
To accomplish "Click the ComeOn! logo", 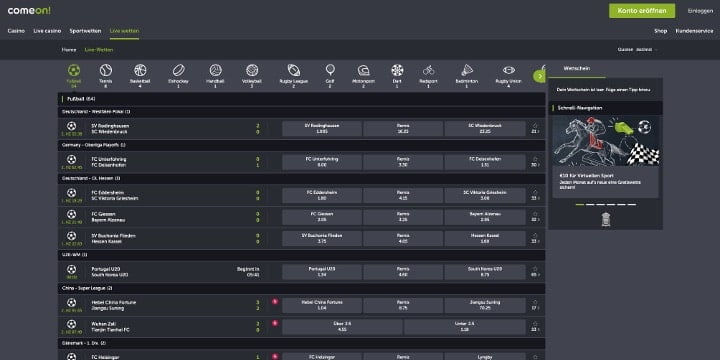I will 29,11.
